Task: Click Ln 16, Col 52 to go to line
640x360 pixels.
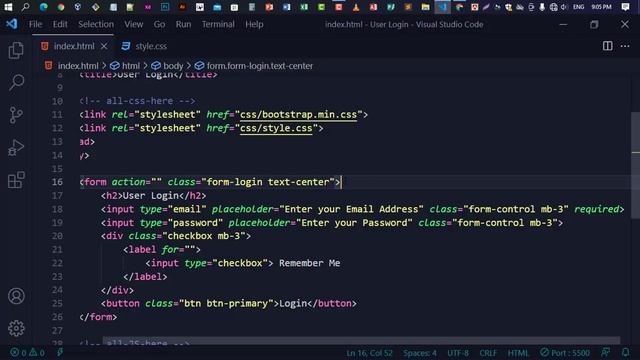Action: coord(369,353)
